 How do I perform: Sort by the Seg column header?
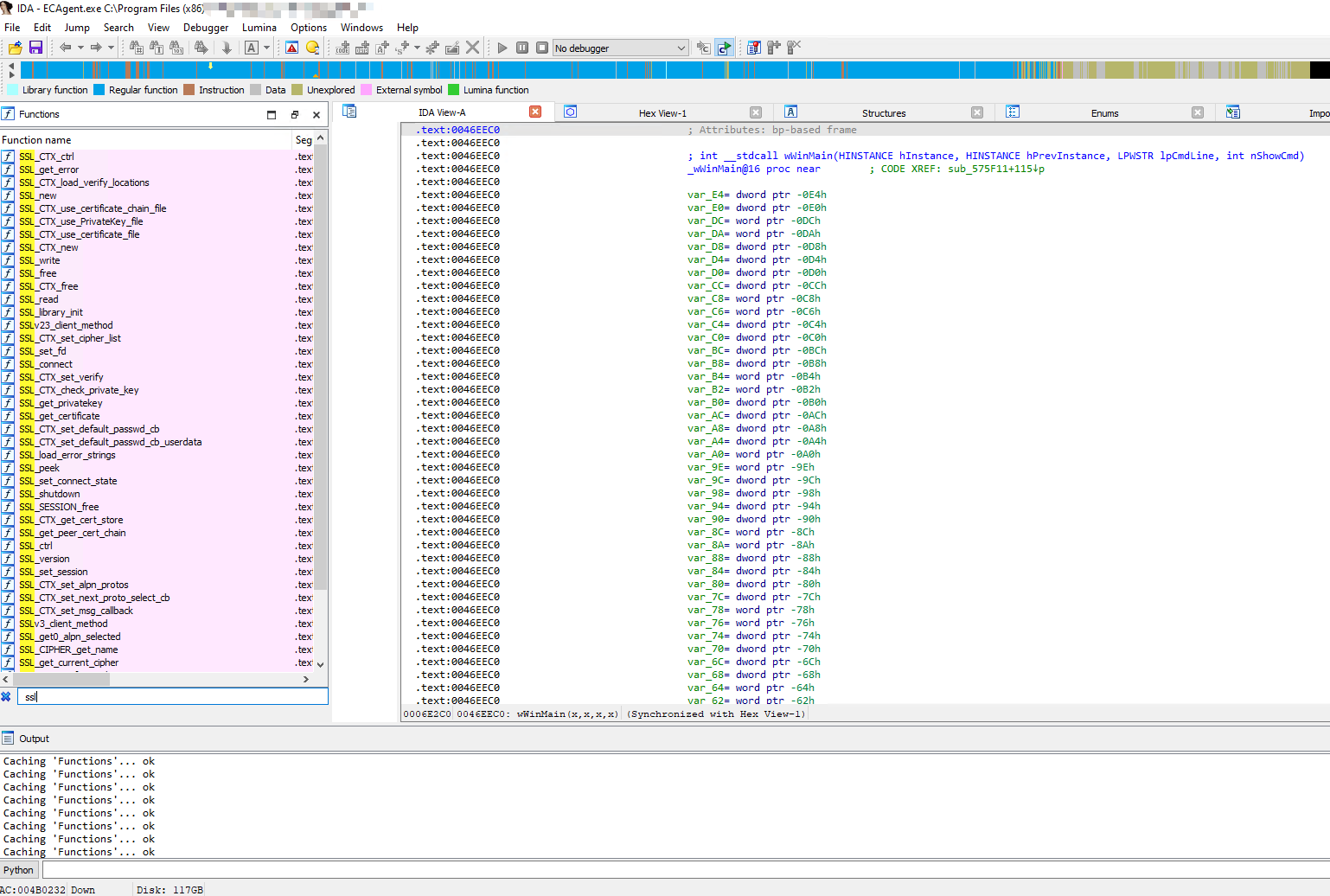303,140
